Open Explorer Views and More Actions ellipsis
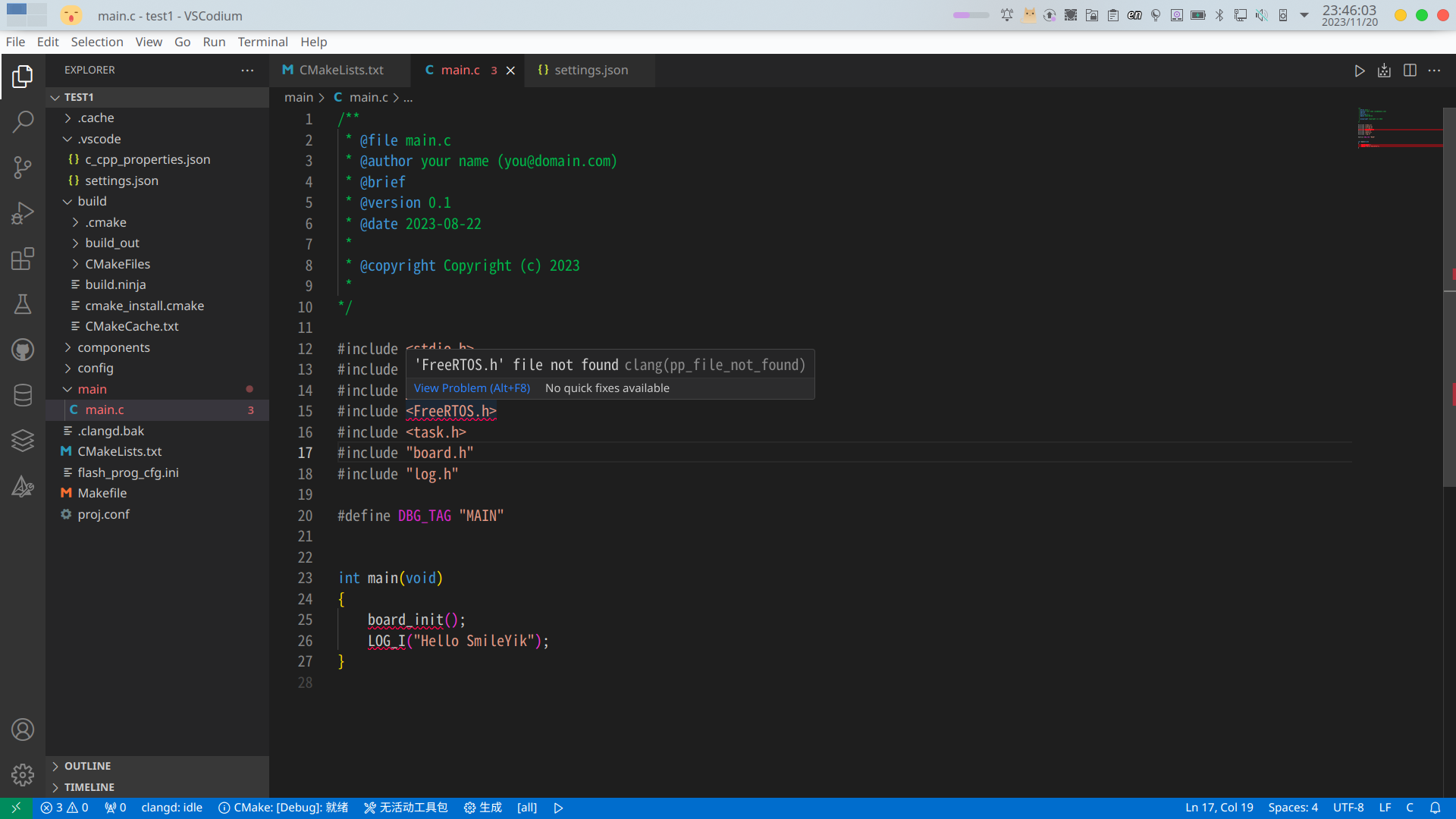The width and height of the screenshot is (1456, 819). tap(247, 70)
